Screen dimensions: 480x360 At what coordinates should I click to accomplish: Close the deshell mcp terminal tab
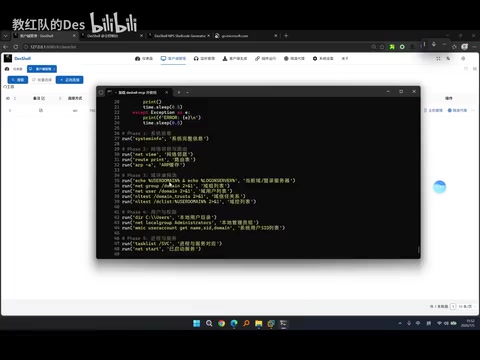166,92
